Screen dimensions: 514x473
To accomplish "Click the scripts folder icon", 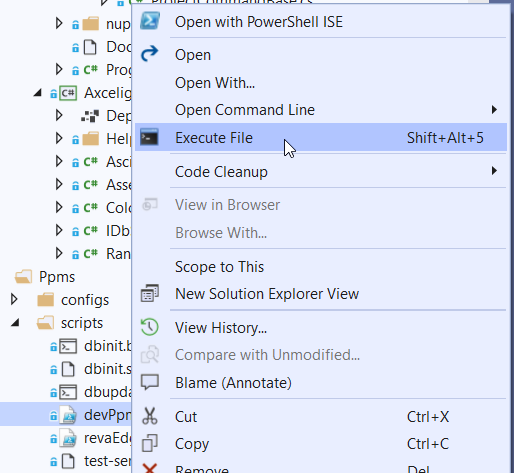I will click(45, 323).
